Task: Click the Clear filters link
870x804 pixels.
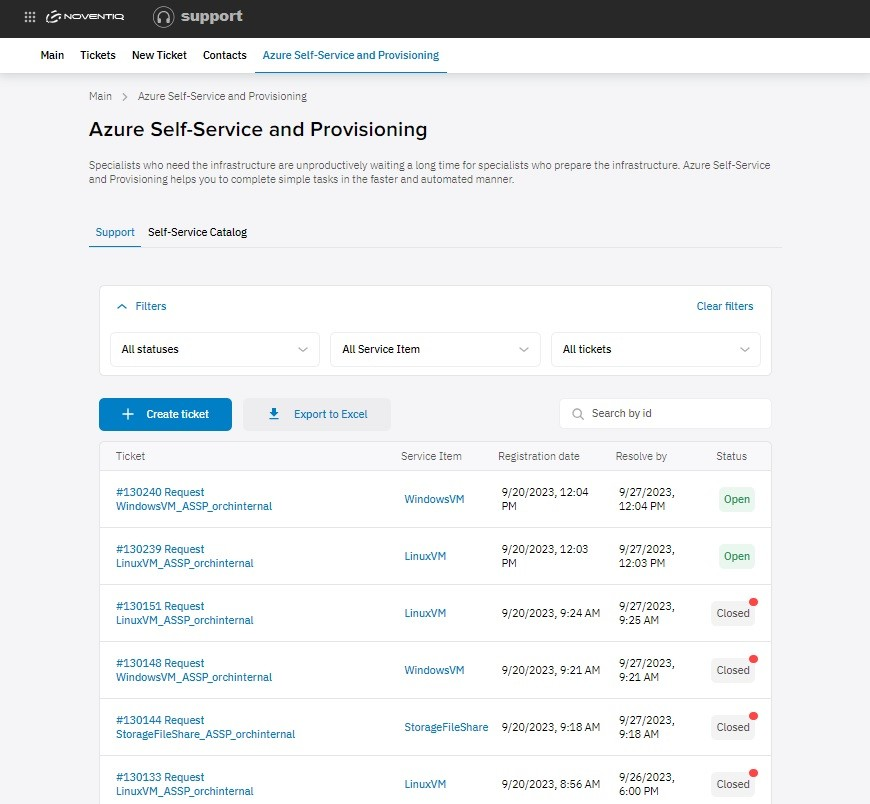Action: tap(724, 306)
